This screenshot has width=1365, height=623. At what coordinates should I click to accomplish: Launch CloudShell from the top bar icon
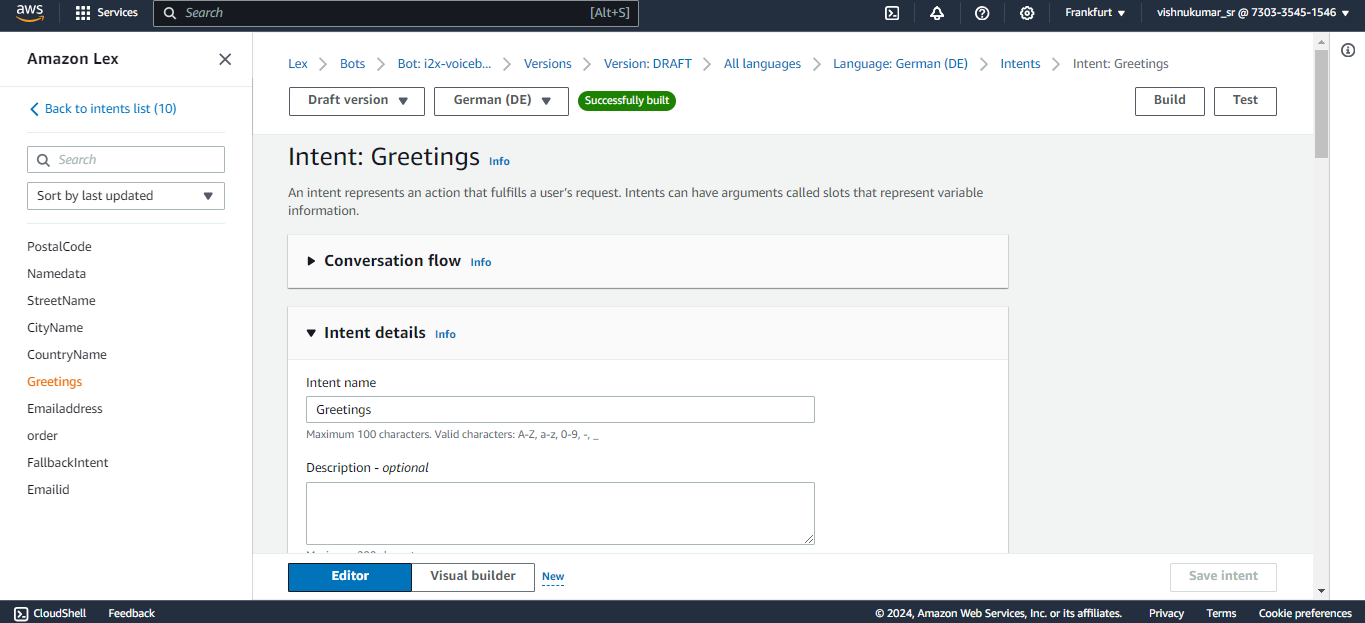coord(892,13)
